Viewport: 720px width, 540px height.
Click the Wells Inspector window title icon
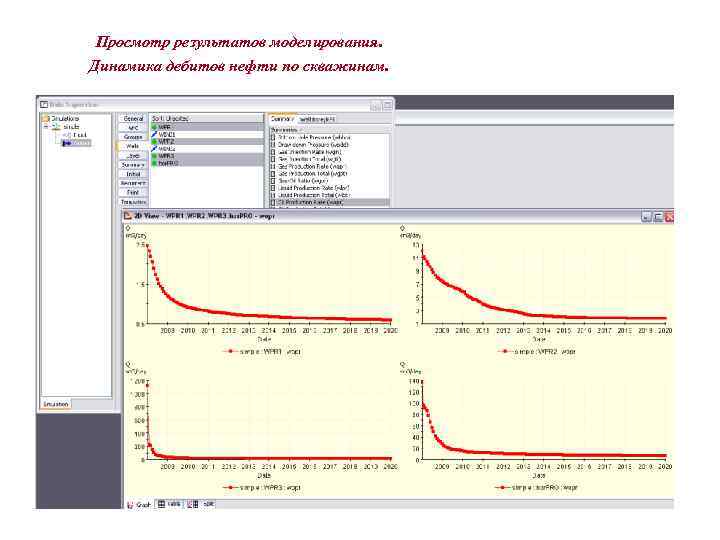[44, 104]
